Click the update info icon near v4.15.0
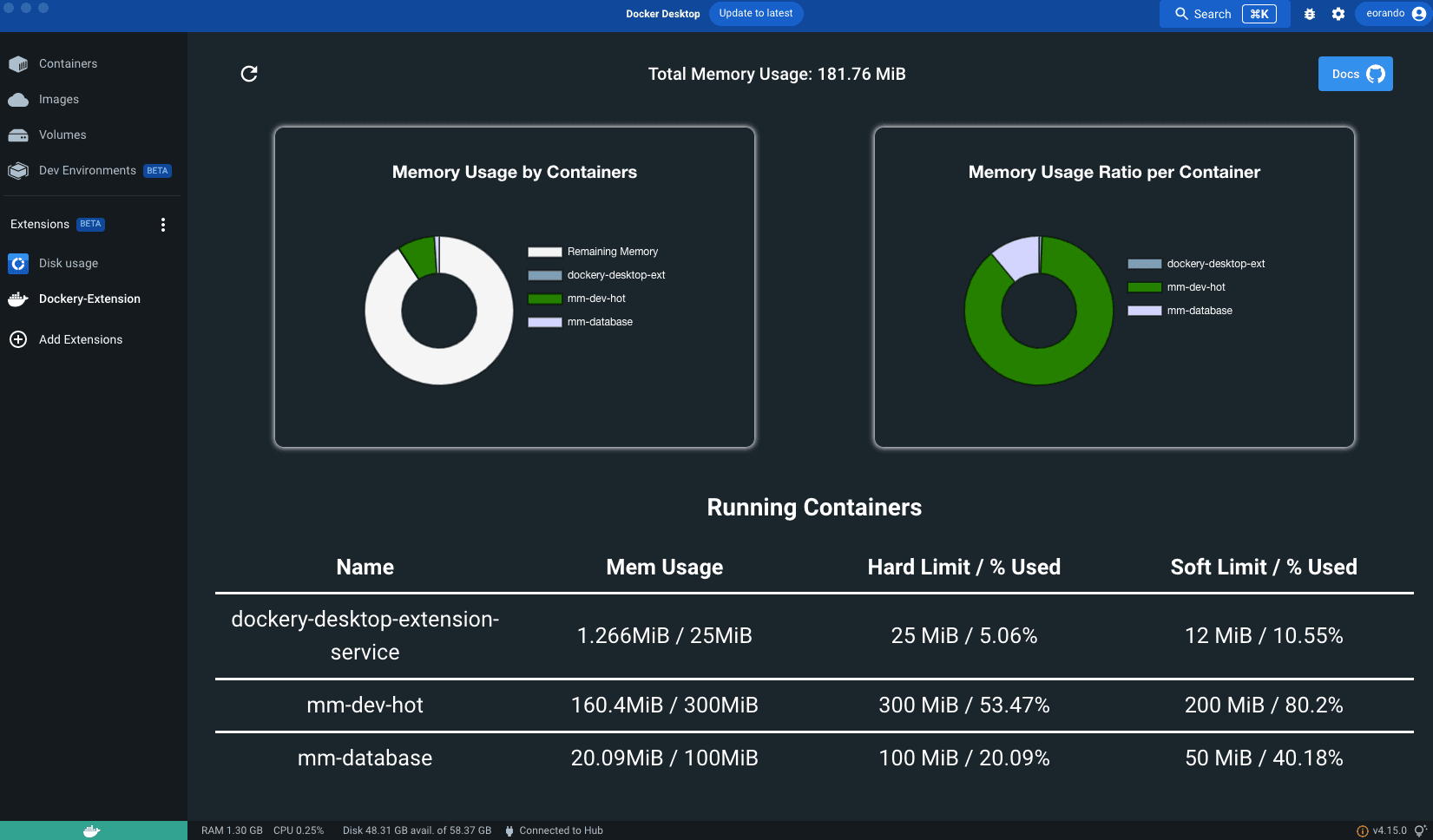The height and width of the screenshot is (840, 1433). click(1363, 830)
